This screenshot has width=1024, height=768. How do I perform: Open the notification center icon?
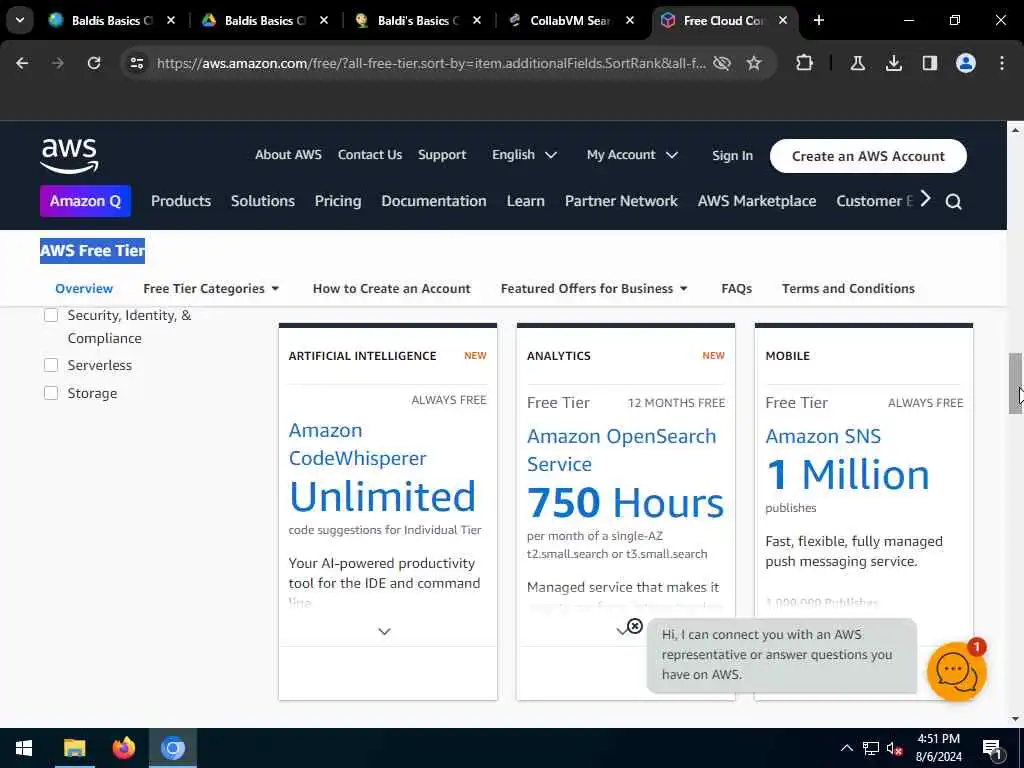coord(992,749)
